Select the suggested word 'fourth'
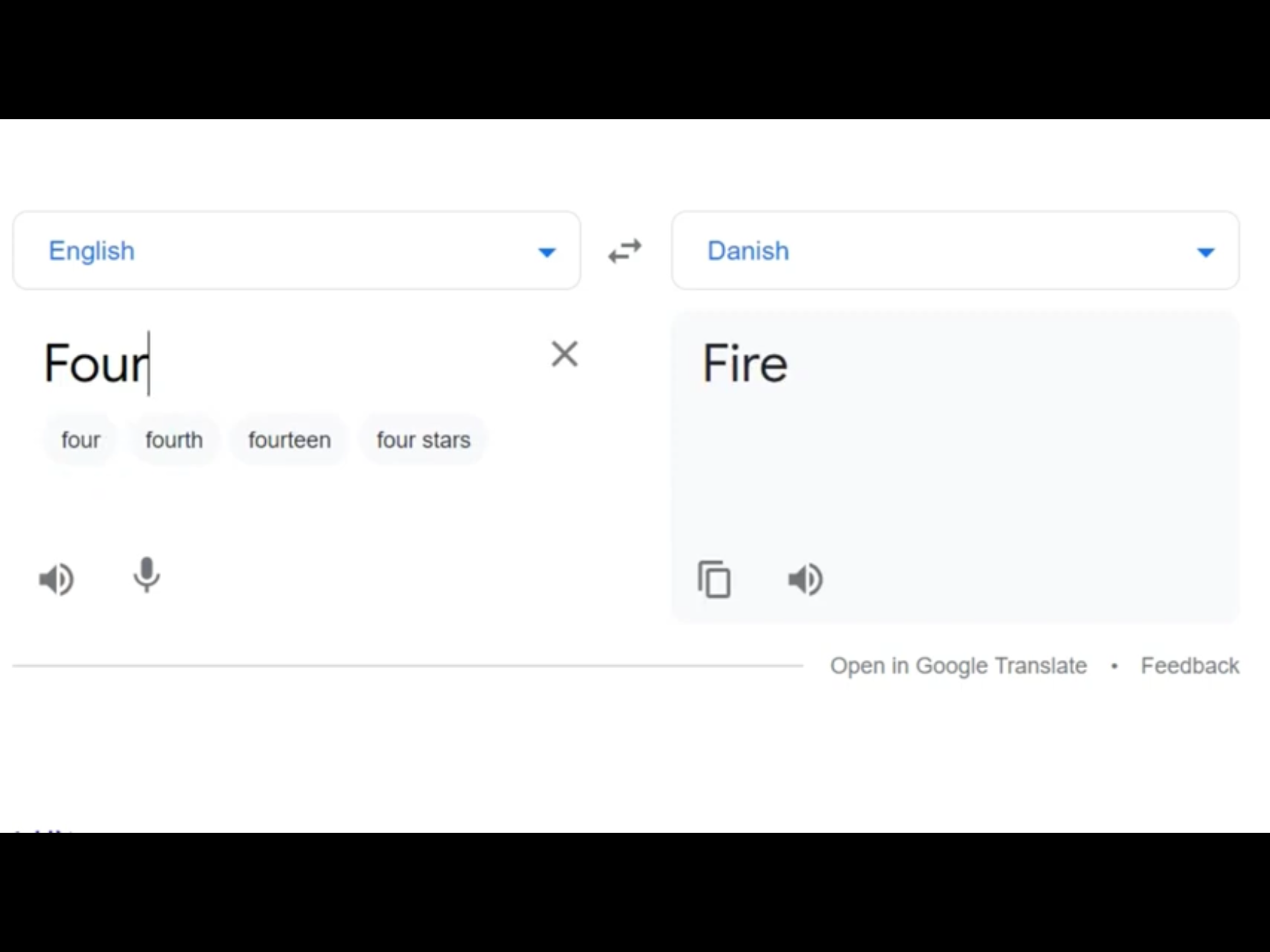Viewport: 1270px width, 952px height. click(x=173, y=440)
